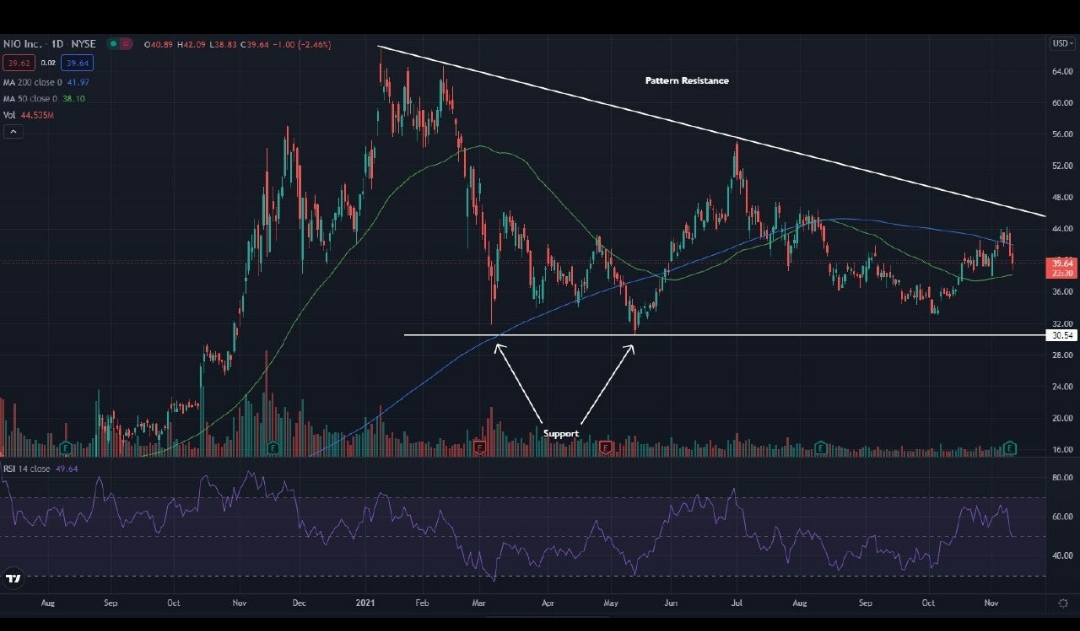Image resolution: width=1080 pixels, height=631 pixels.
Task: Select the MA 50 close indicator legend
Action: click(x=44, y=99)
